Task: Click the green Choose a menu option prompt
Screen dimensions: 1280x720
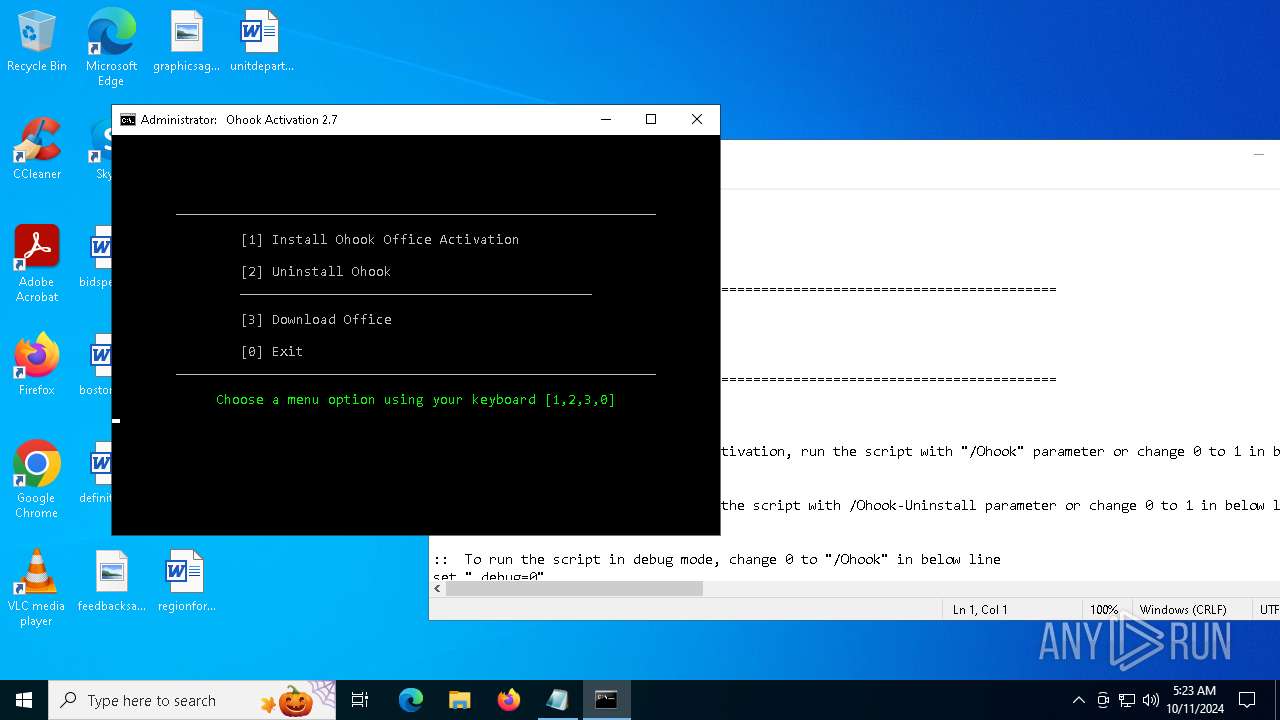Action: (x=416, y=400)
